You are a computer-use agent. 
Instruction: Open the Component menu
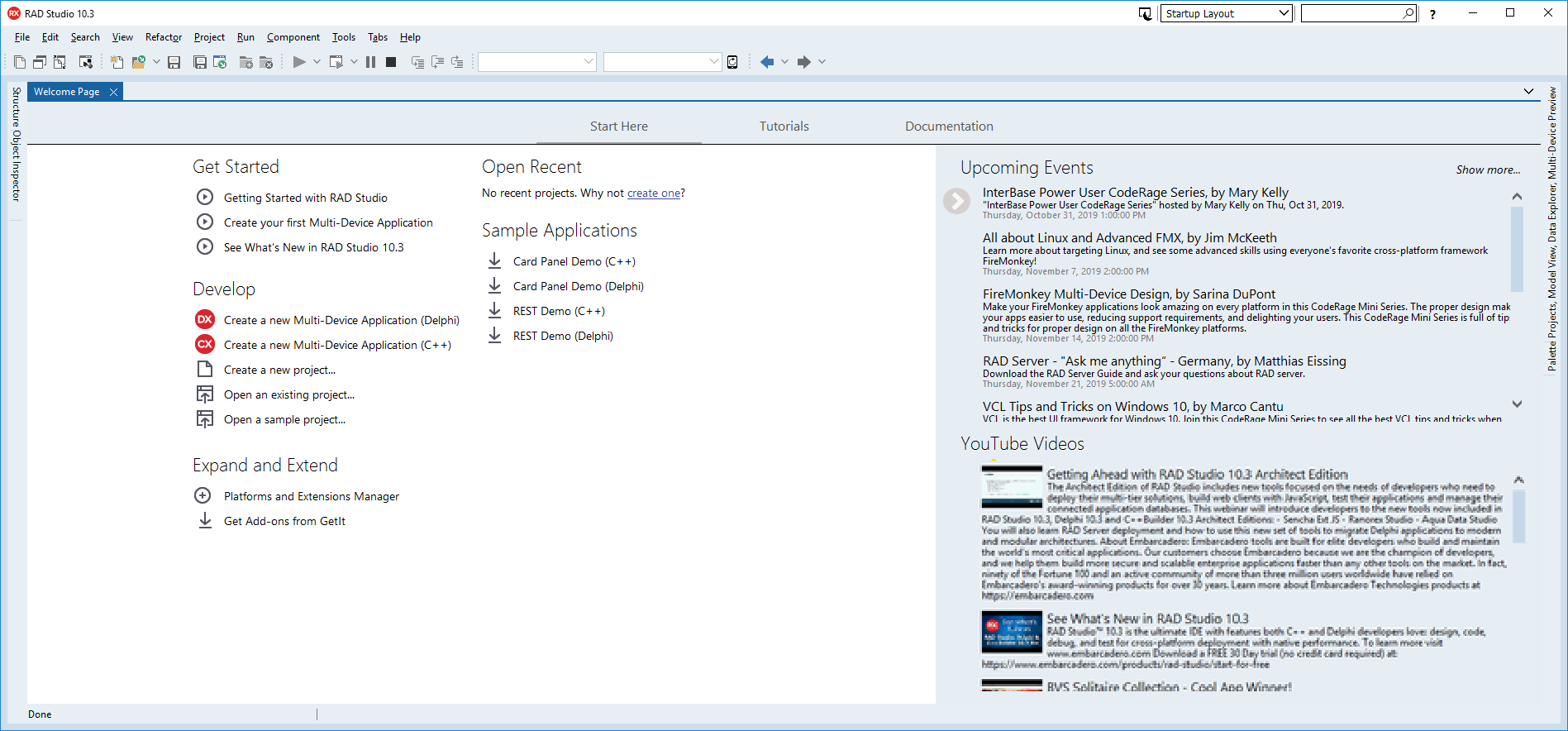293,37
